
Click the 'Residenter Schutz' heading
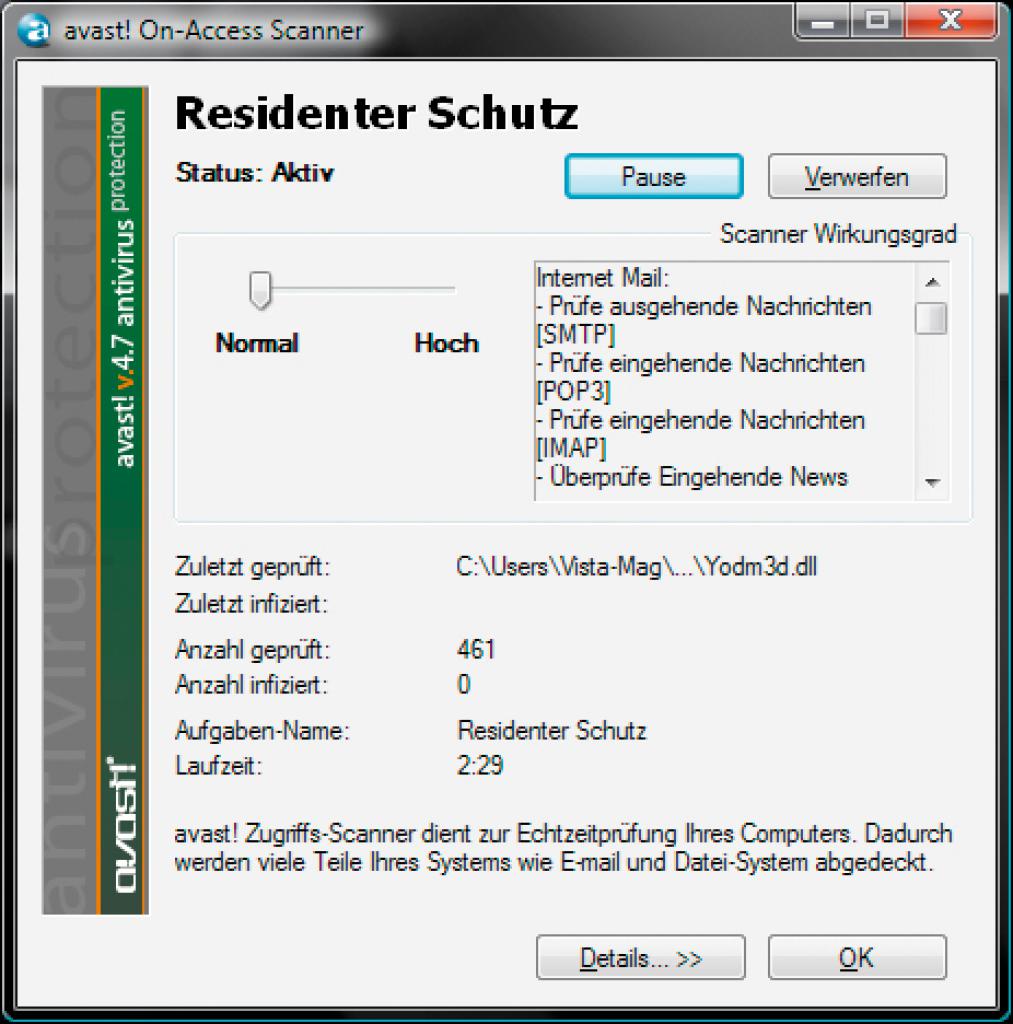(x=377, y=113)
